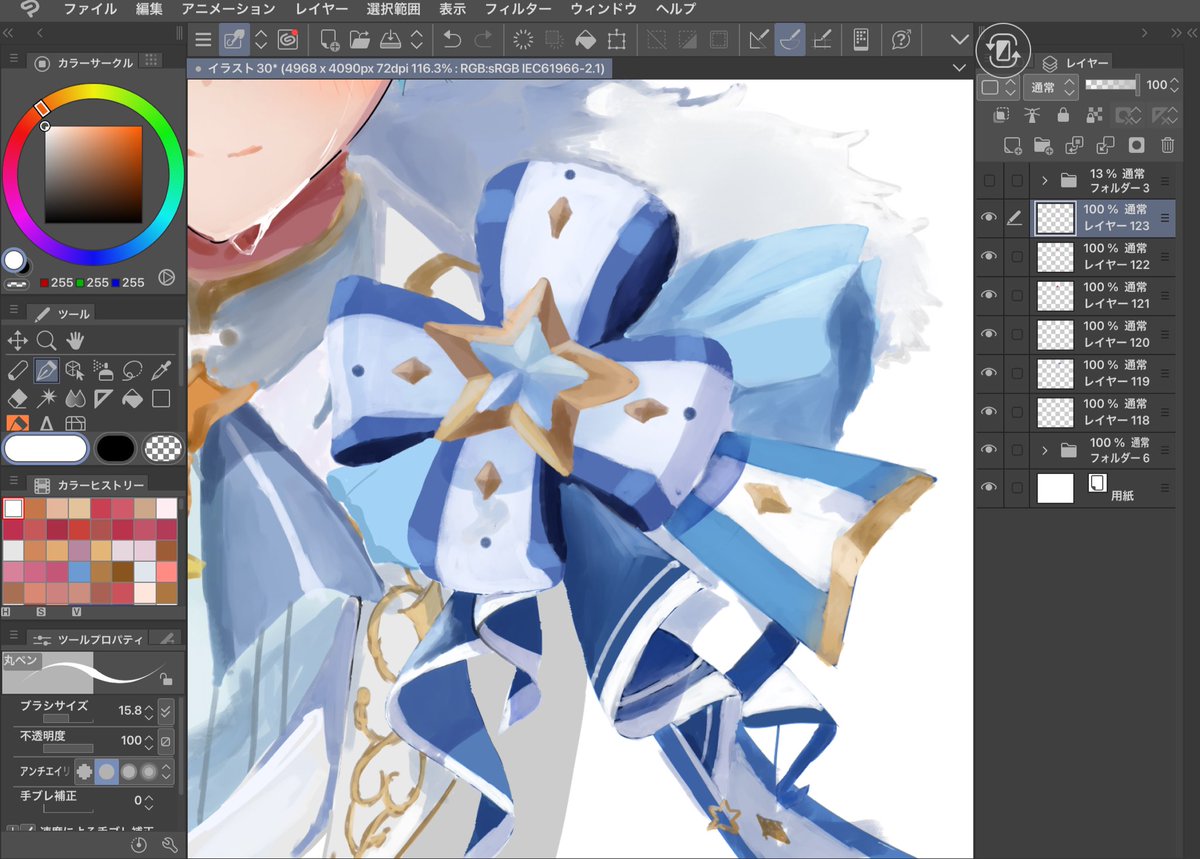Click the Save icon in command bar
The image size is (1200, 859).
[x=391, y=39]
